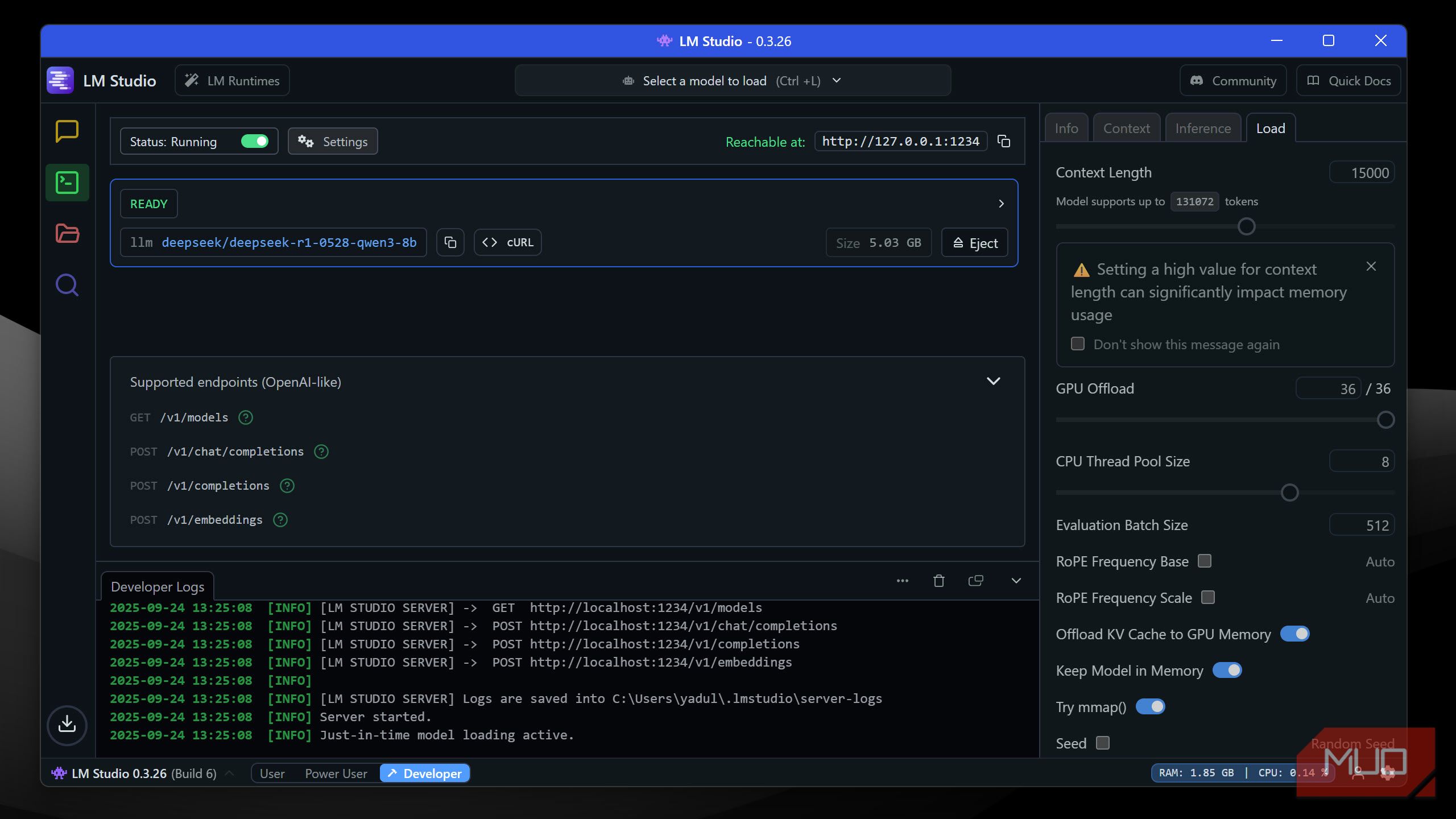Open Quick Docs
1456x819 pixels.
[x=1349, y=81]
